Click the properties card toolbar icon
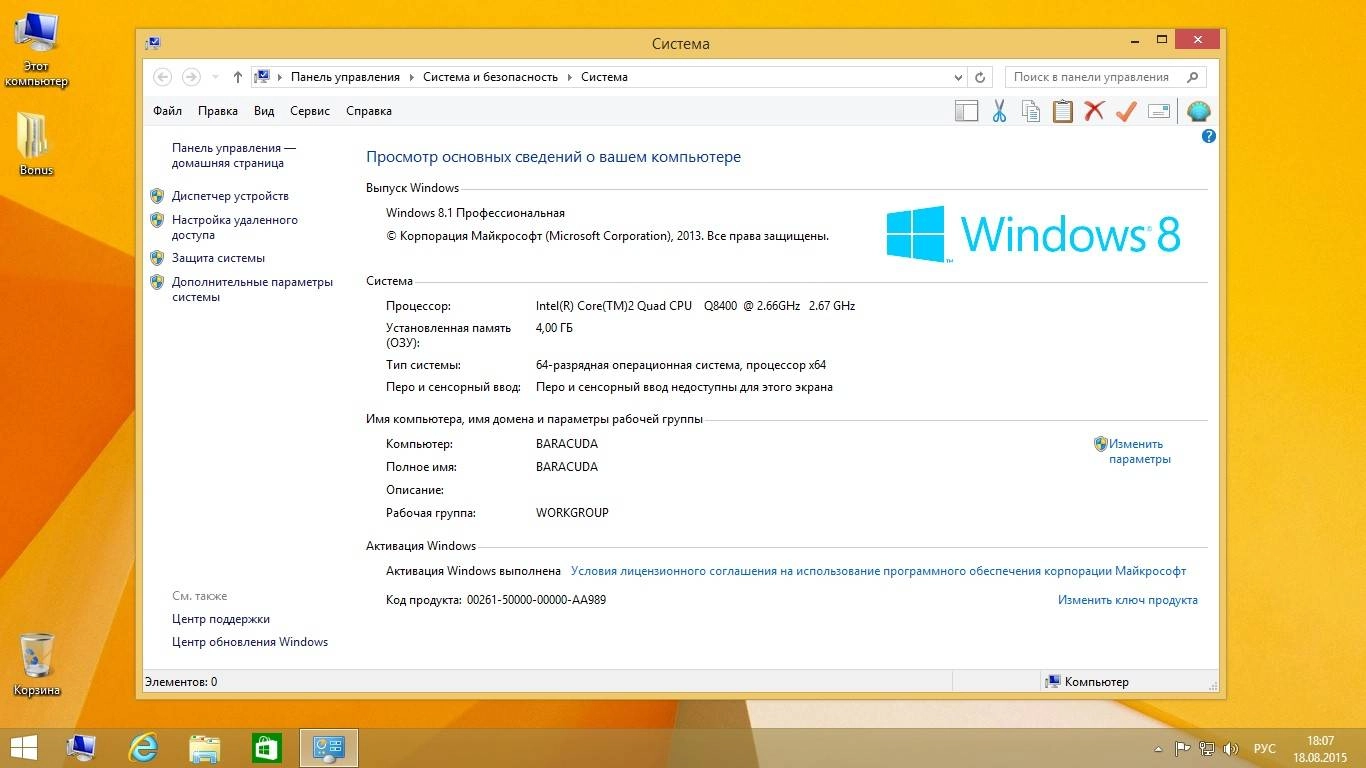Viewport: 1366px width, 768px height. 1159,111
